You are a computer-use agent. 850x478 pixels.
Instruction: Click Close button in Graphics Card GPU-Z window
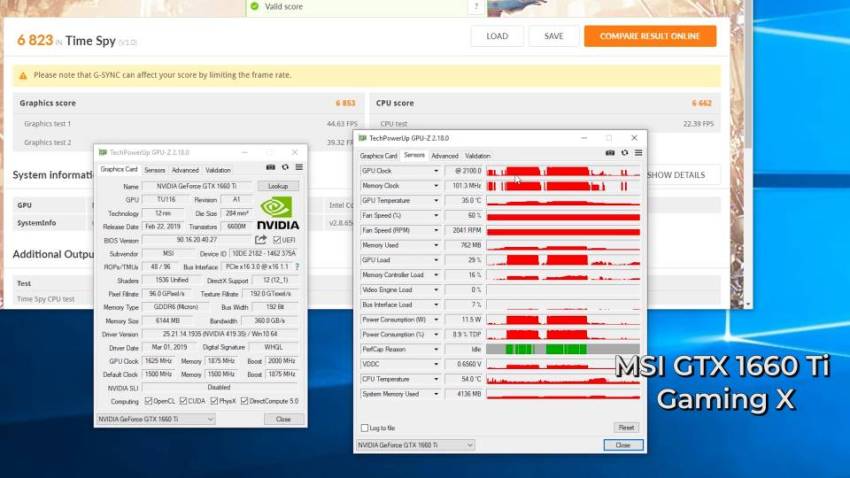[283, 419]
